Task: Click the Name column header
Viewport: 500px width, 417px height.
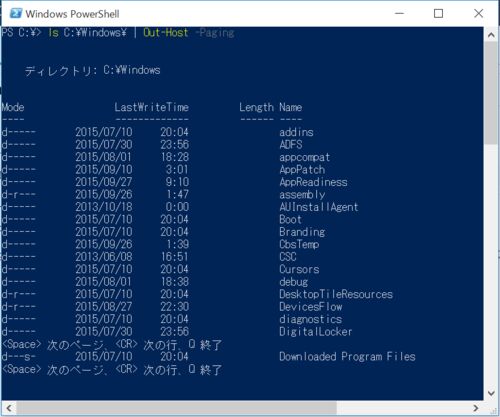Action: pyautogui.click(x=291, y=107)
